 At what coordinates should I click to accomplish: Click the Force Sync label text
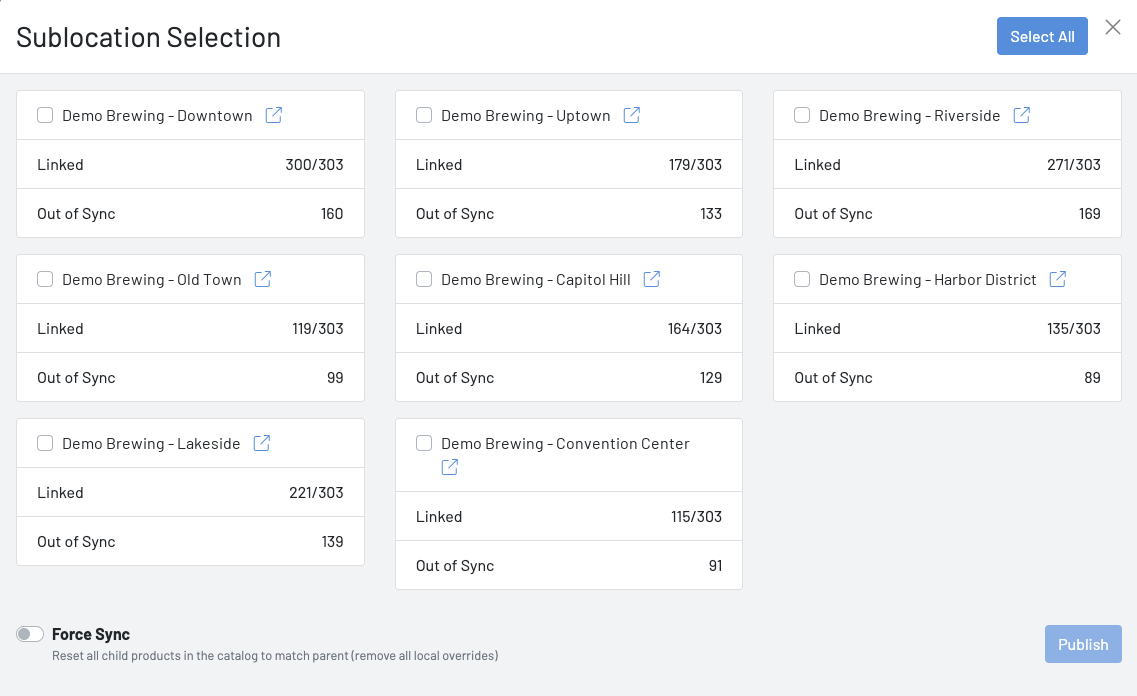coord(91,634)
